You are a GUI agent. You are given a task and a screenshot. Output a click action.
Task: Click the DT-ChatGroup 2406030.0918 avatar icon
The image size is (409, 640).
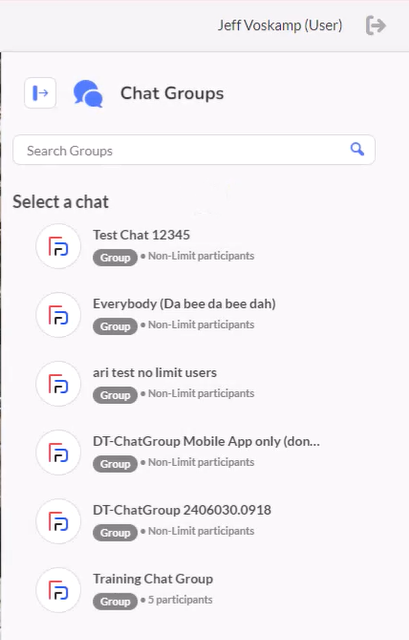point(58,521)
